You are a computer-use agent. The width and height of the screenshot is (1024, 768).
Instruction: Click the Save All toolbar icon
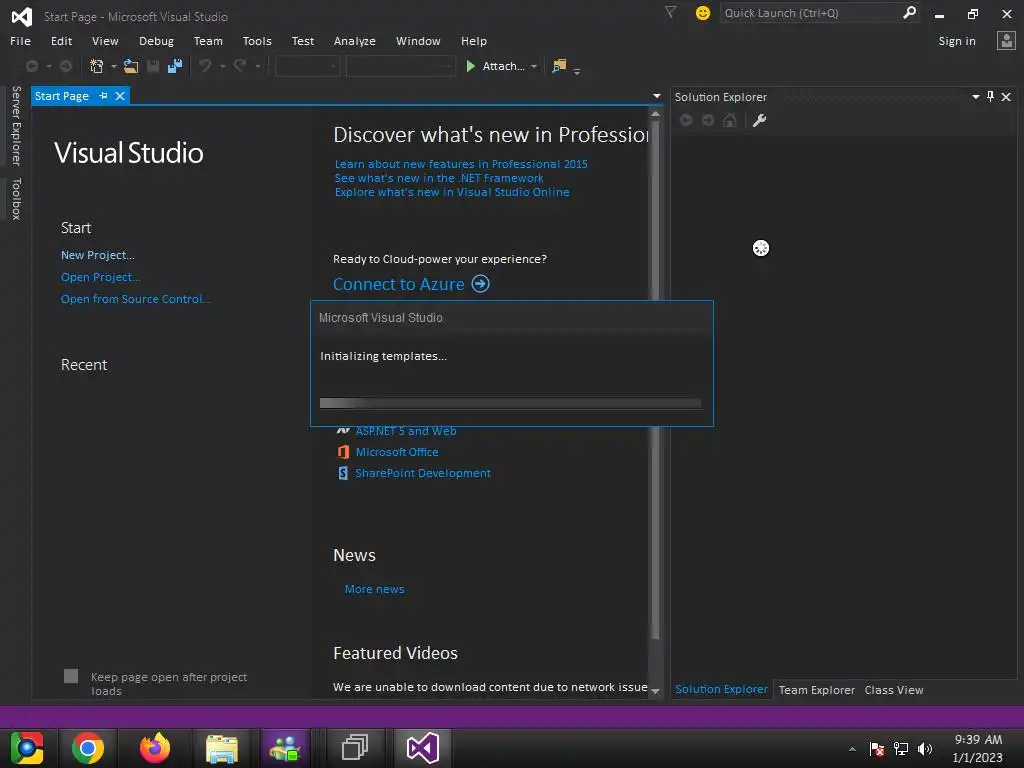(175, 66)
